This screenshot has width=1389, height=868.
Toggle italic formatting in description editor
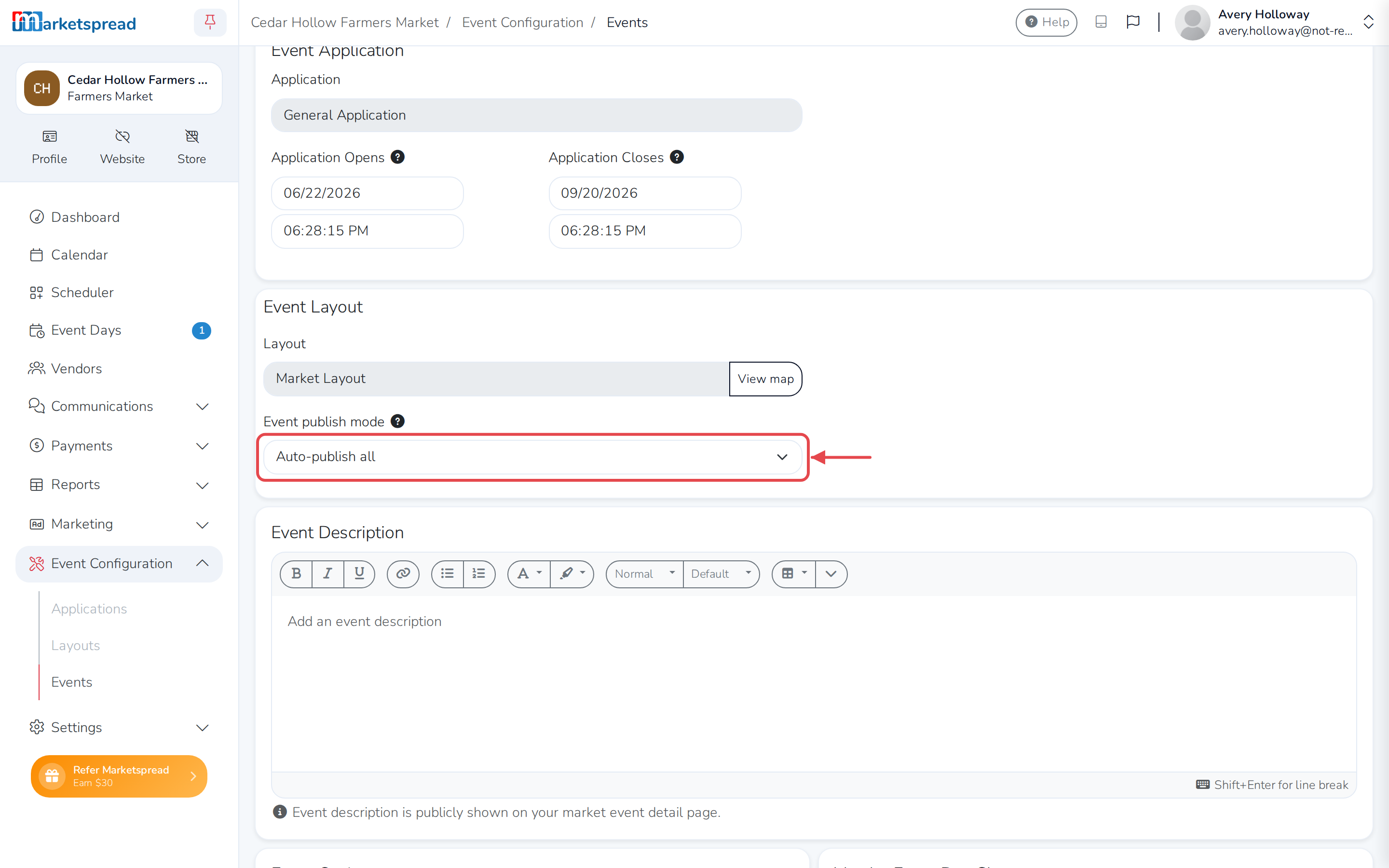tap(328, 573)
